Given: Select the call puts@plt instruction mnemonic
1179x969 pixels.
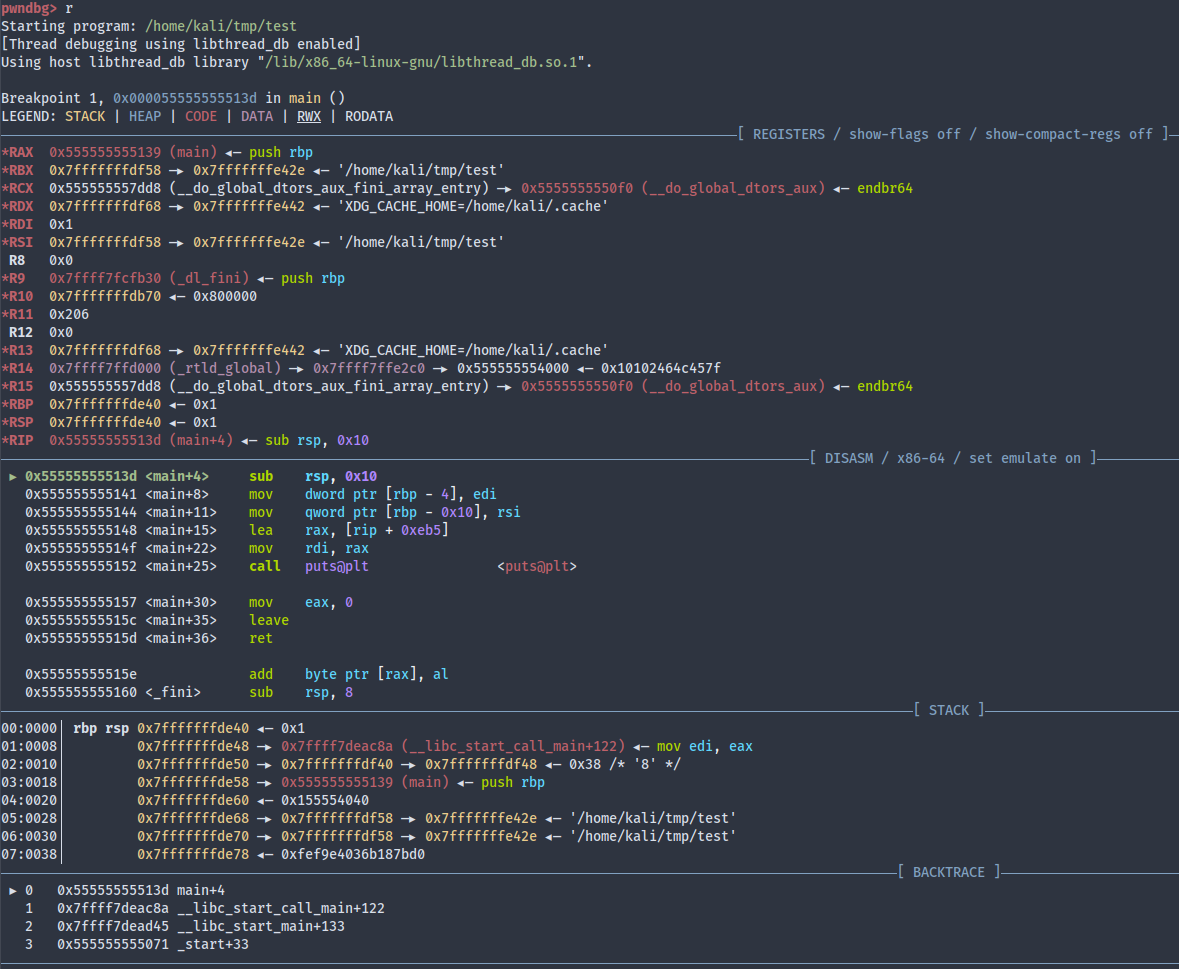Looking at the screenshot, I should point(264,566).
